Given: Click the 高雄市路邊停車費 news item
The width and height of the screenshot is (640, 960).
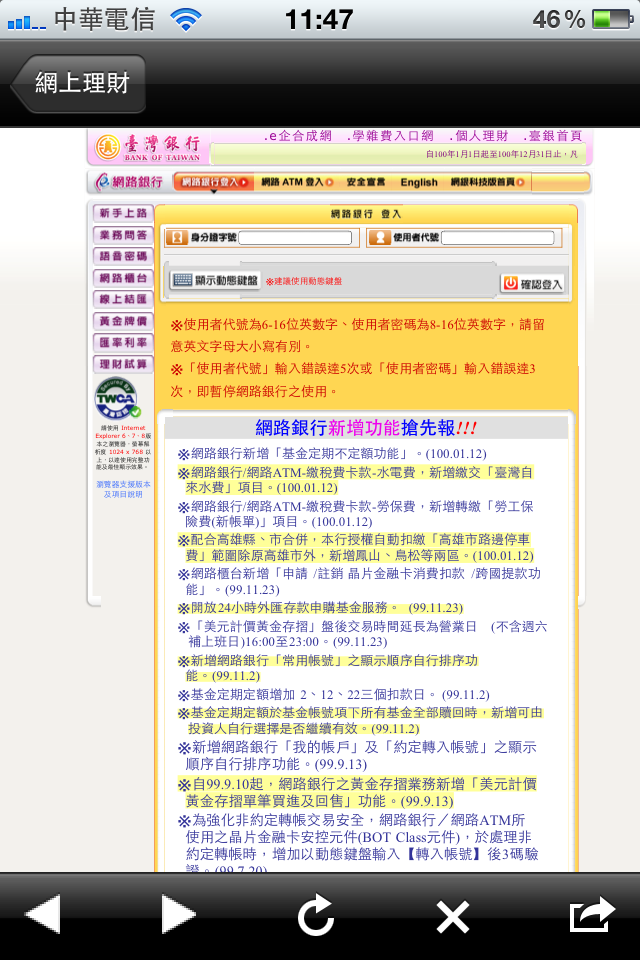Looking at the screenshot, I should (x=356, y=547).
